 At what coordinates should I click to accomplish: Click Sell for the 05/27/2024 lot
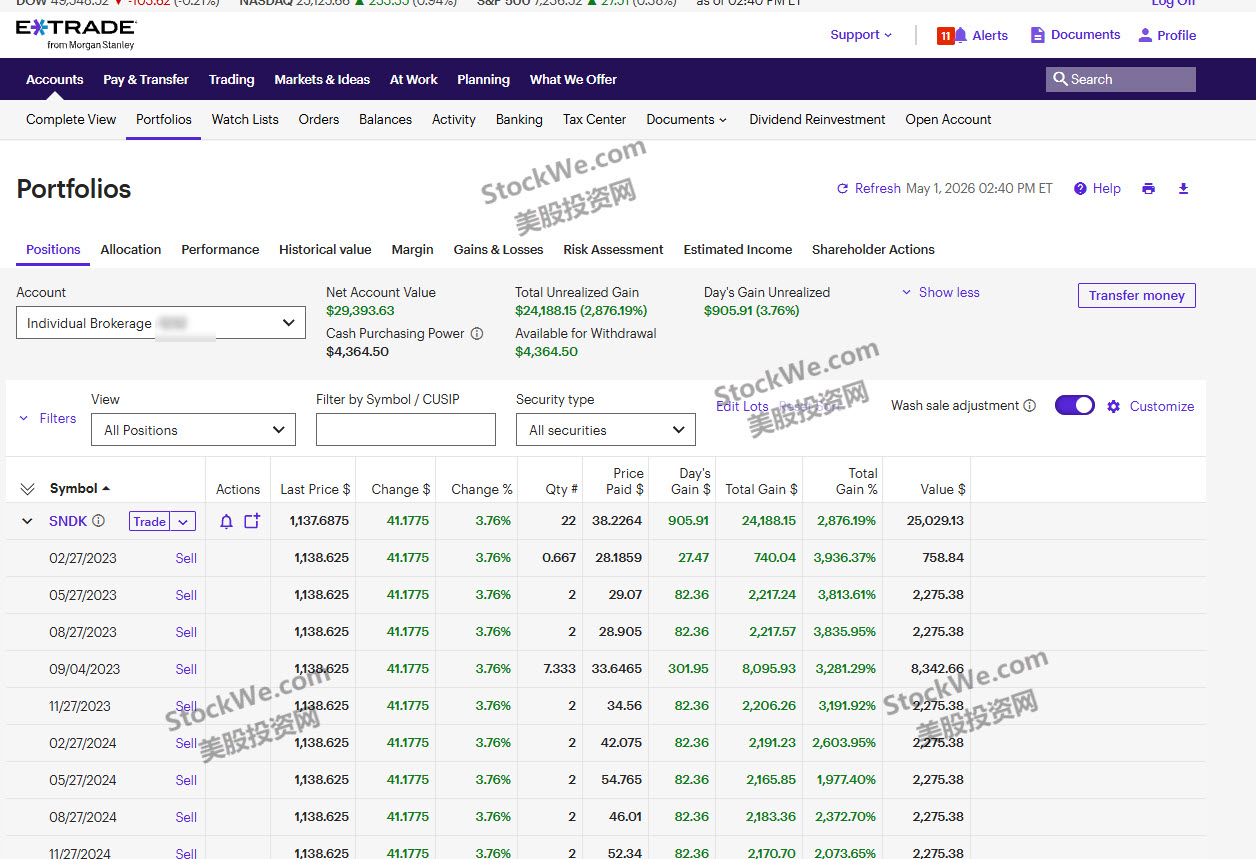[x=186, y=780]
